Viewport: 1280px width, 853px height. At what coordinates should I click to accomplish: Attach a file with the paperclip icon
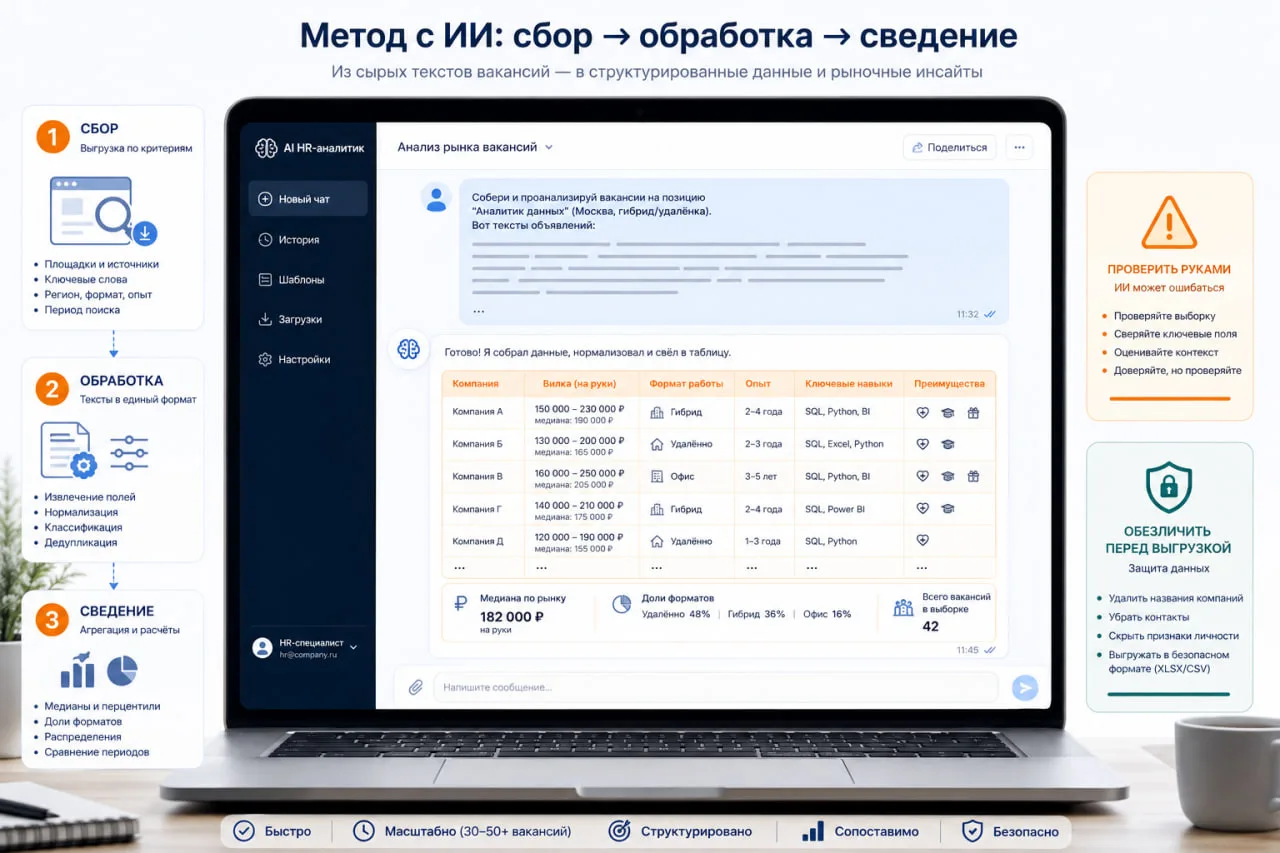coord(415,688)
